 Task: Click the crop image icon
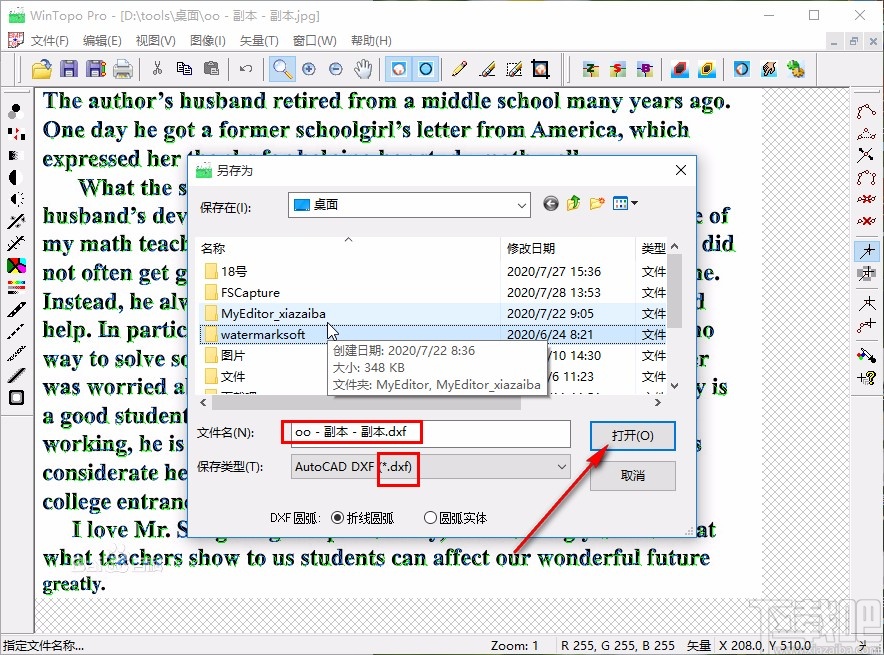[x=540, y=69]
